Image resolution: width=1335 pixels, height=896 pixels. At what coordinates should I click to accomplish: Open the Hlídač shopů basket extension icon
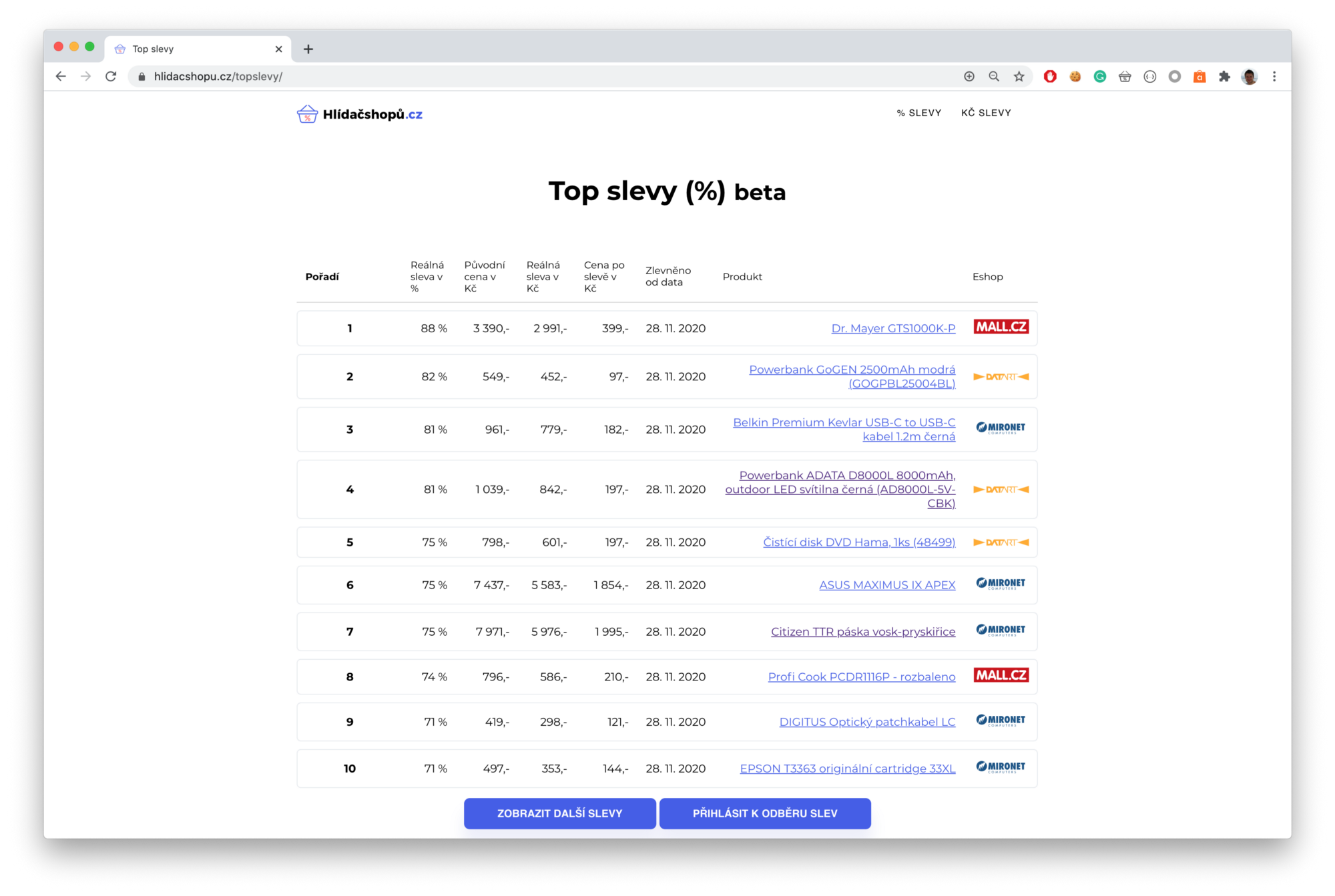[1125, 76]
